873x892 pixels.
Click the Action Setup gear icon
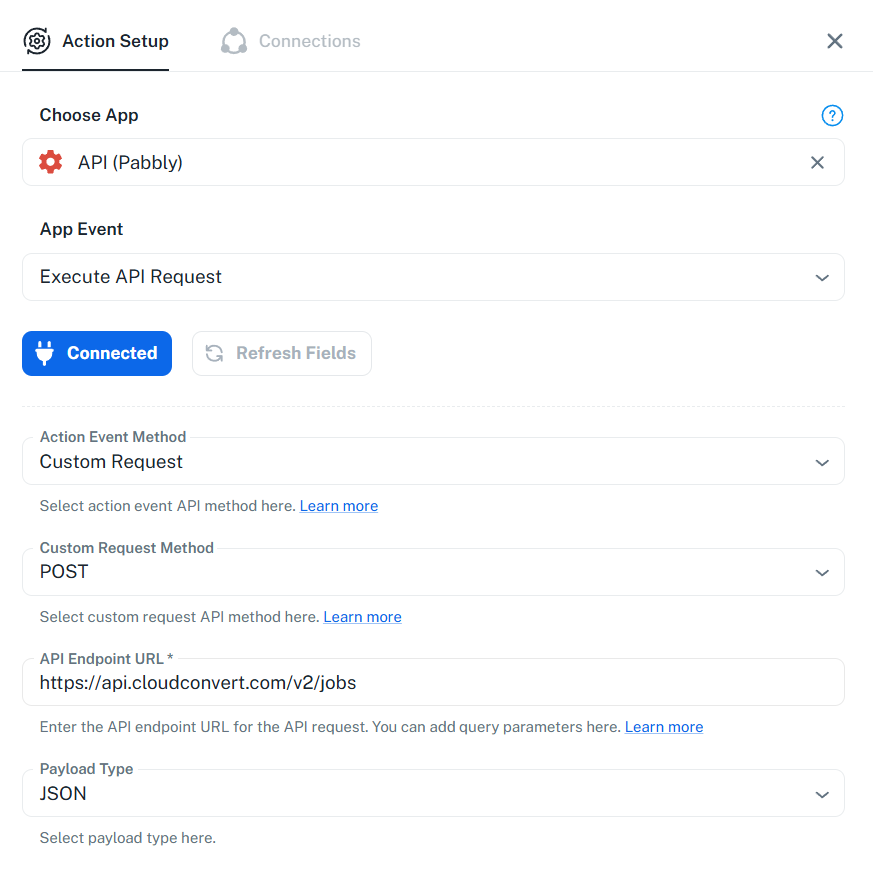click(37, 41)
